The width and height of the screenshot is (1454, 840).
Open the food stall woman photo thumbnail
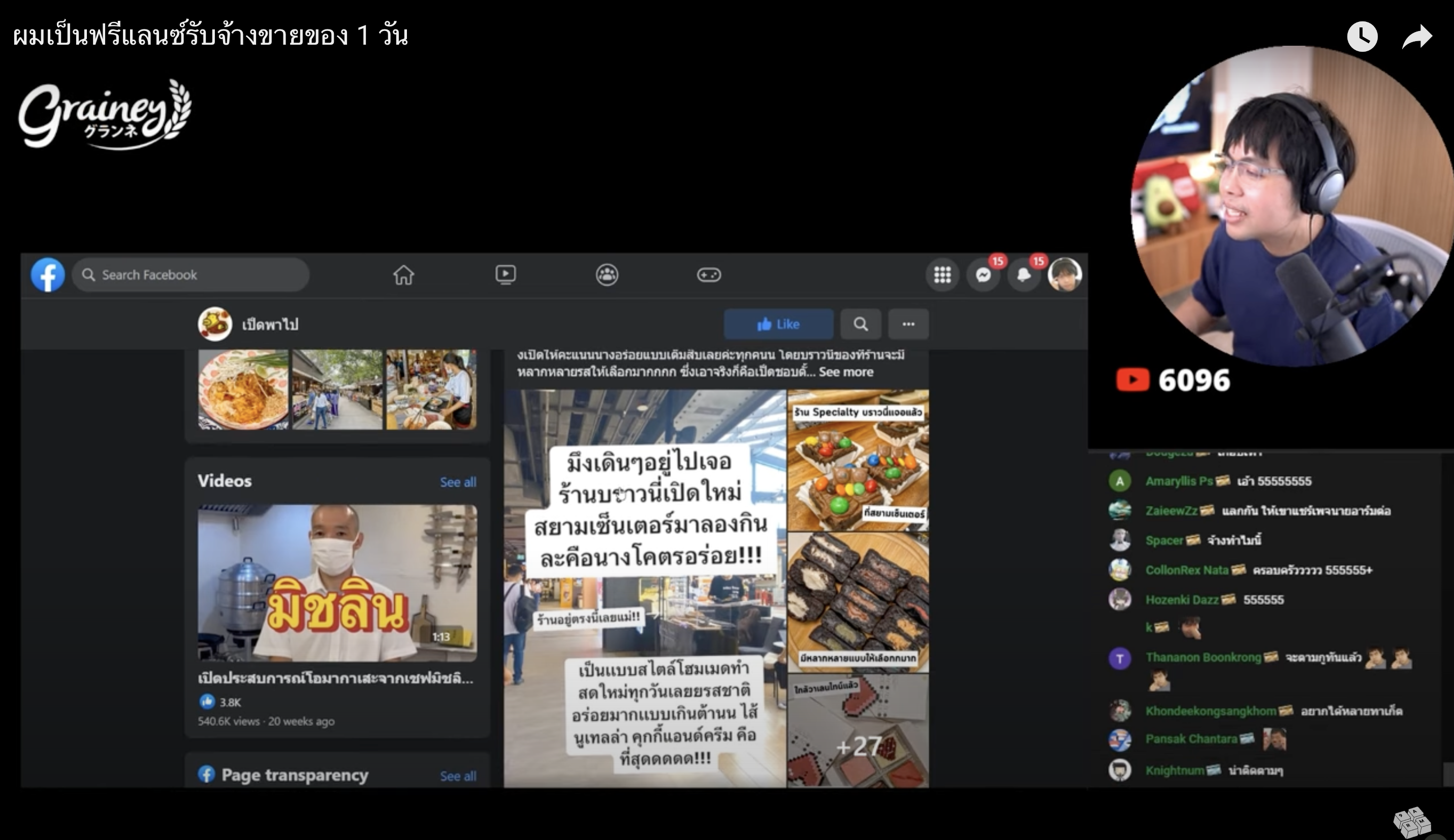(x=431, y=389)
